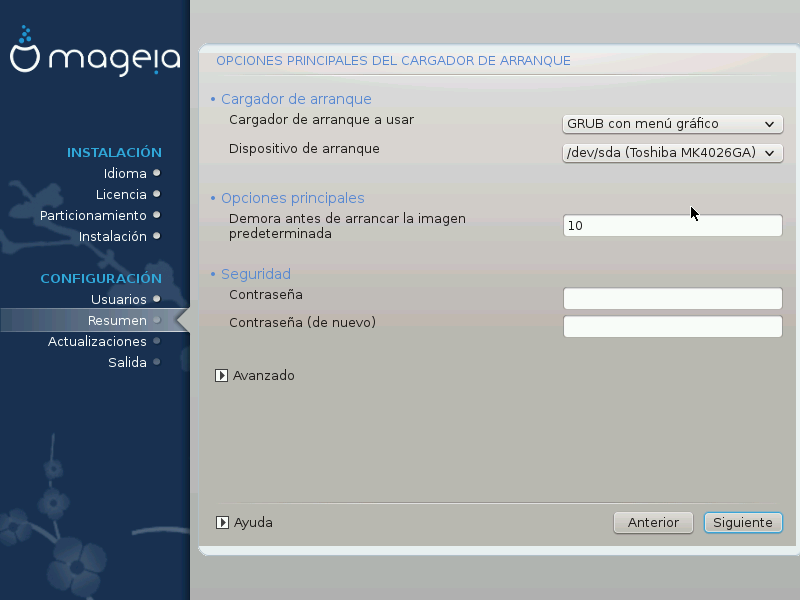Viewport: 800px width, 600px height.
Task: Focus the Contraseña password field
Action: click(x=672, y=298)
